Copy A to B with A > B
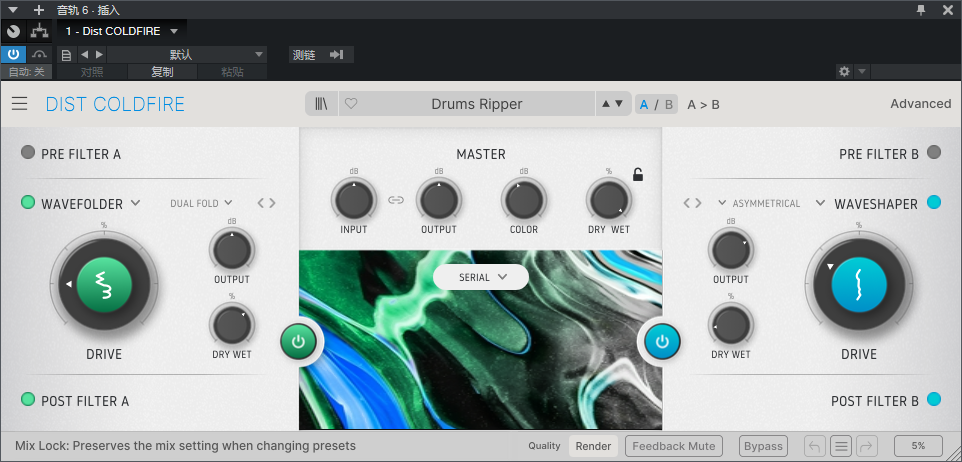The image size is (962, 462). (x=703, y=104)
